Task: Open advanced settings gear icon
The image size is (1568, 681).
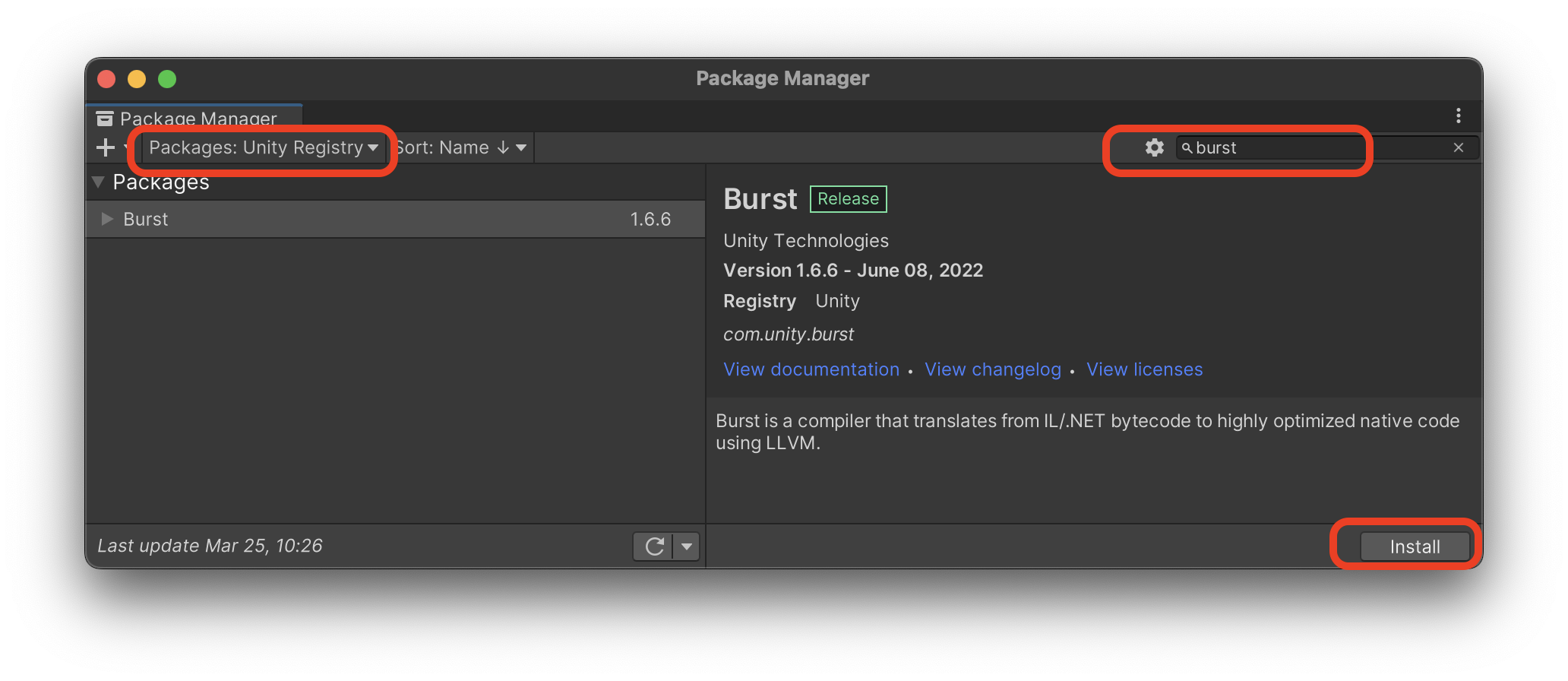Action: [x=1154, y=147]
